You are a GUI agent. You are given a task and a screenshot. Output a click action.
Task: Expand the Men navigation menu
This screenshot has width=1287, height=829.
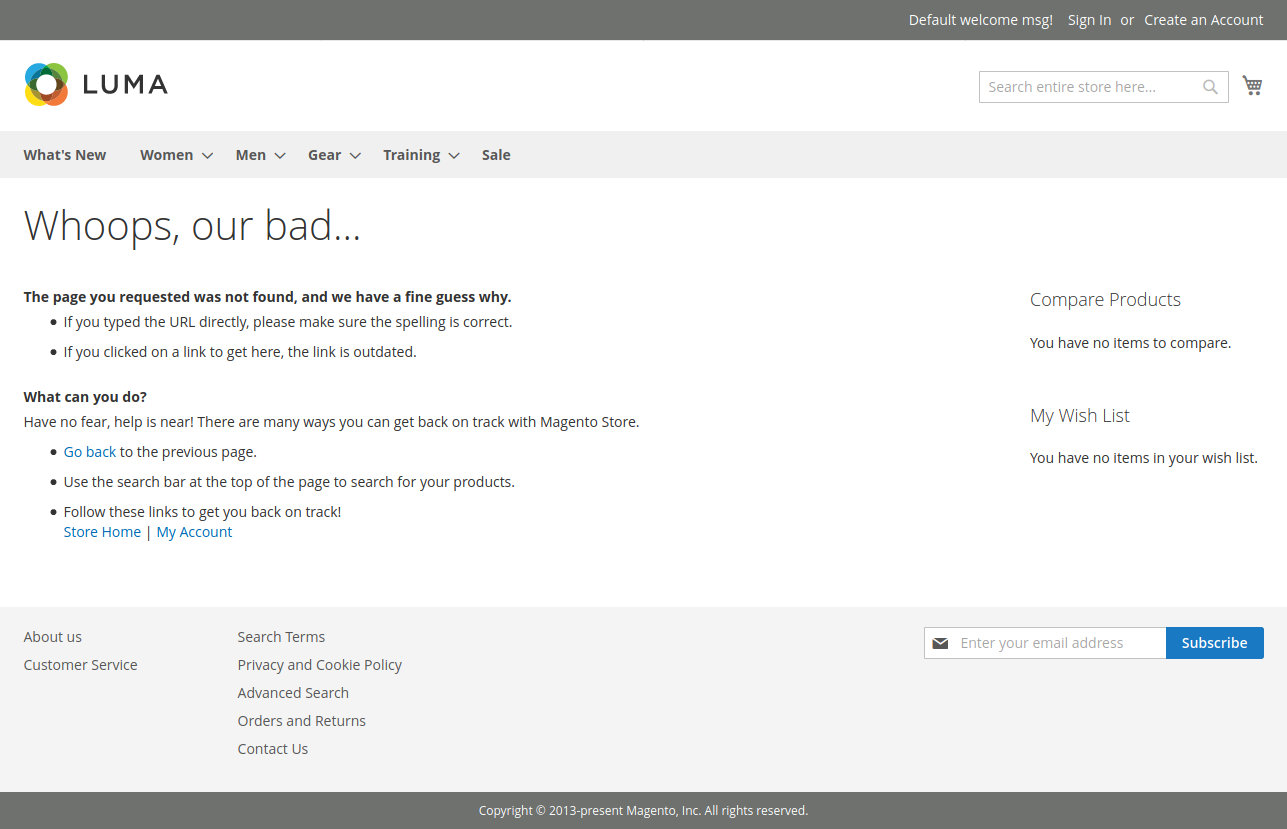[251, 155]
